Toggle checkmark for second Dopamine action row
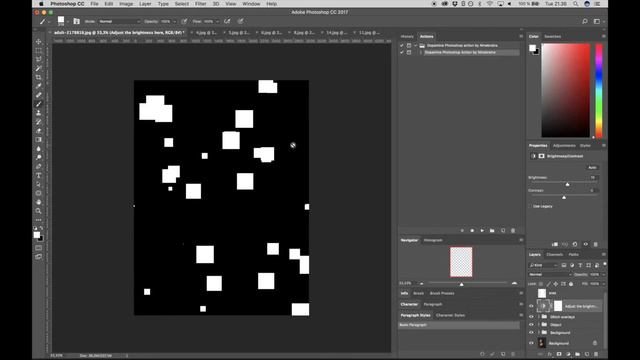 coord(402,52)
